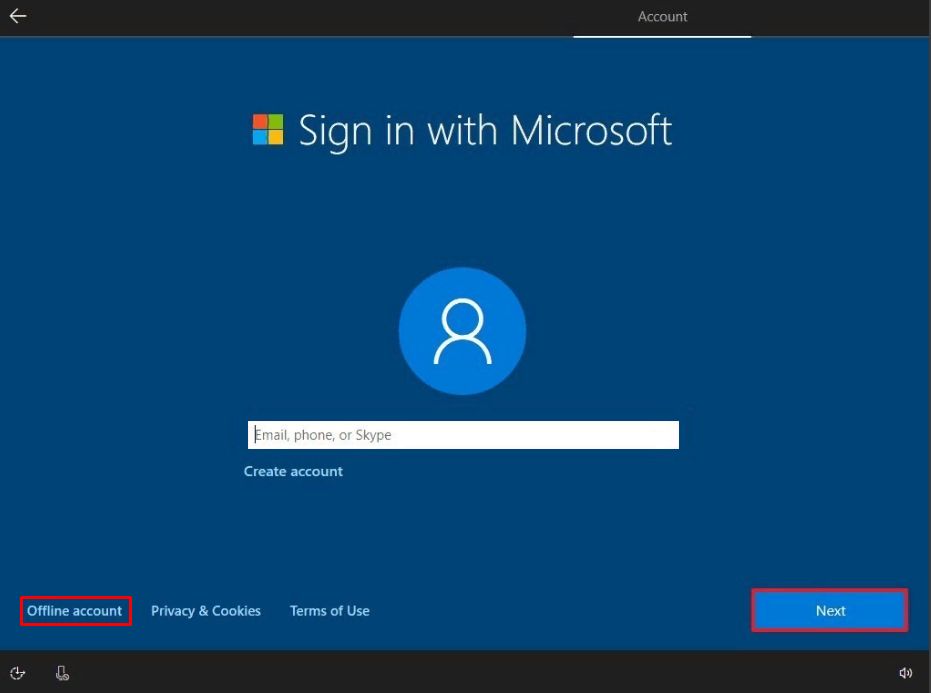Click the Cortana microphone icon
The height and width of the screenshot is (693, 931).
62,673
